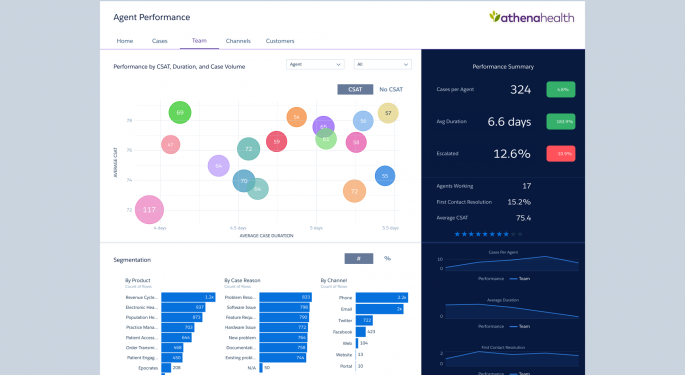The image size is (685, 375).
Task: Open the Cases tab
Action: tap(159, 41)
